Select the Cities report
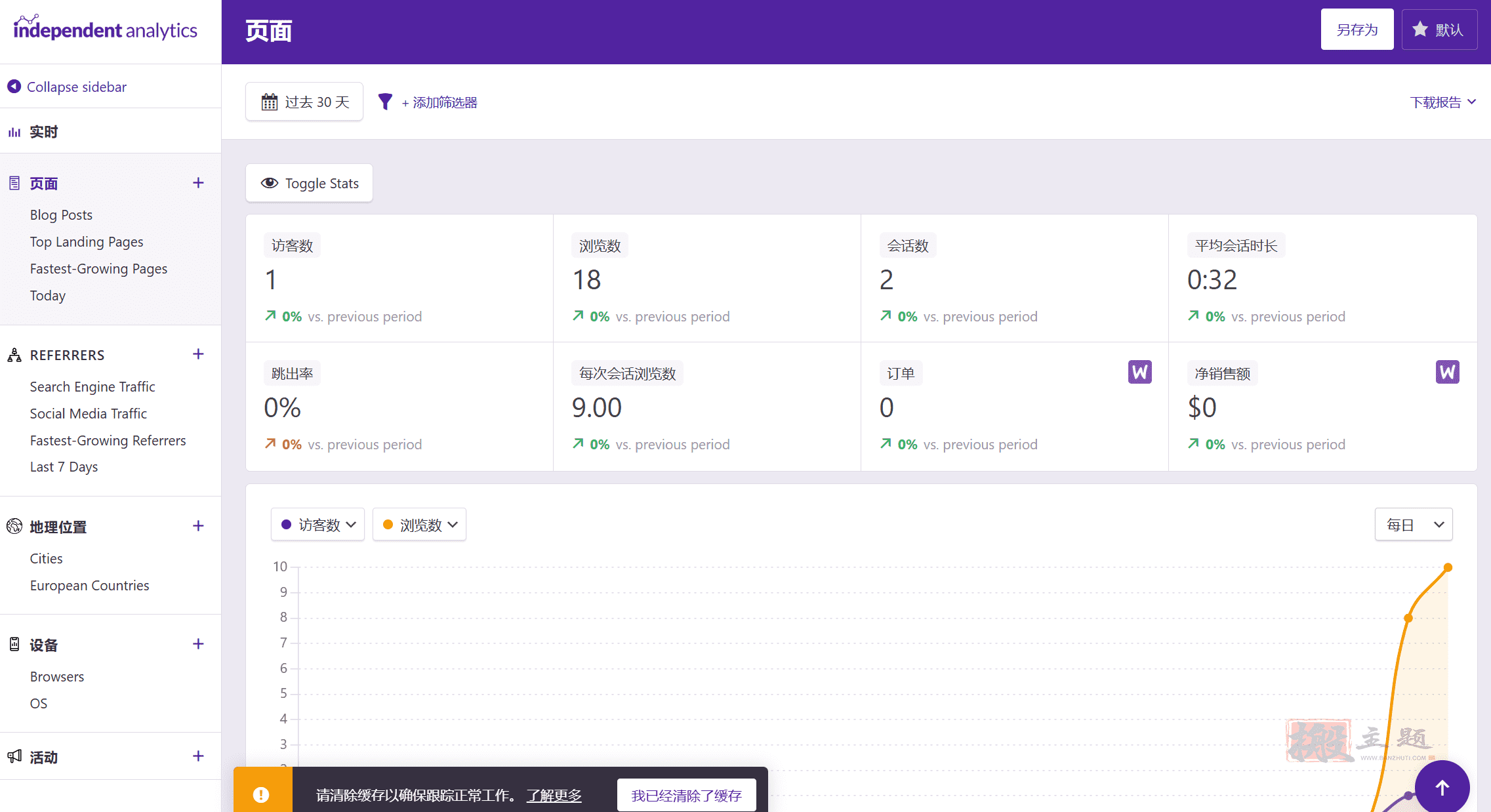 click(x=46, y=559)
